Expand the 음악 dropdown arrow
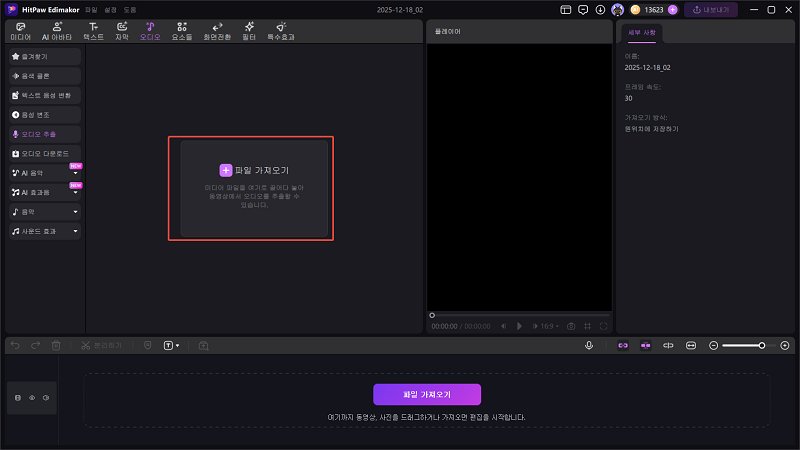The image size is (800, 450). point(76,212)
